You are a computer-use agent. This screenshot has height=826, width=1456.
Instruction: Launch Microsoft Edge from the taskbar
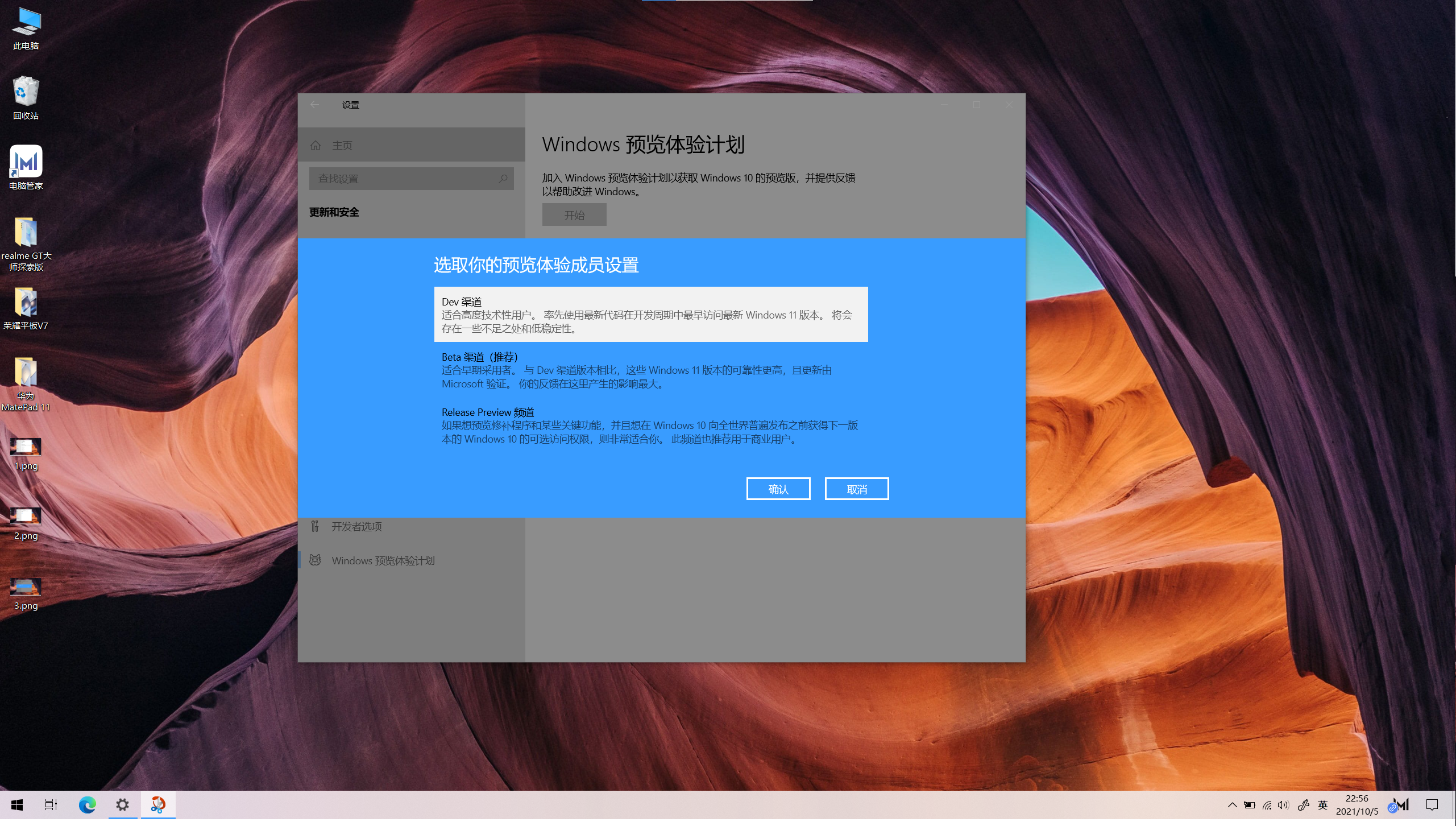click(87, 804)
